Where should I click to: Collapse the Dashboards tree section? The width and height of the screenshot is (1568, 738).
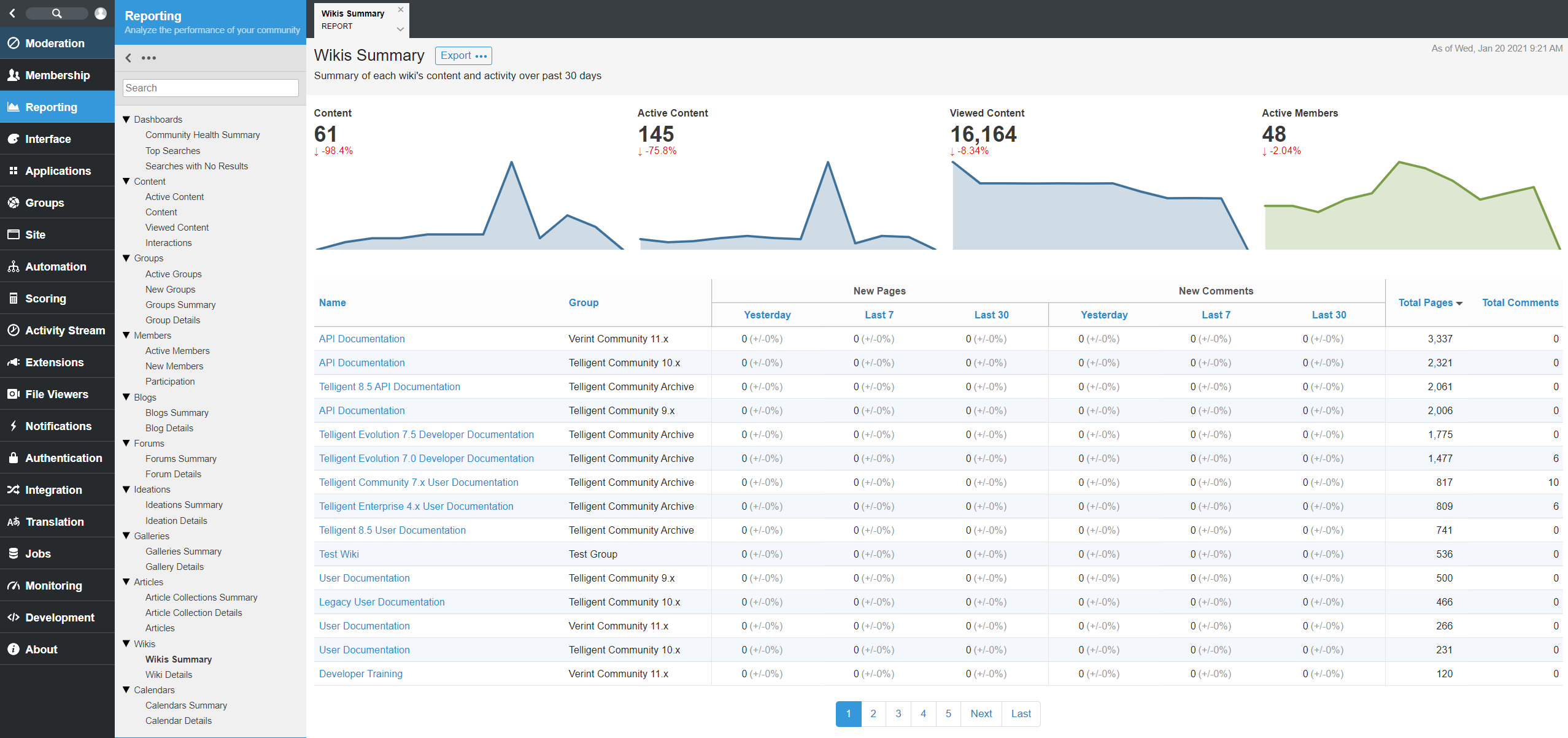pyautogui.click(x=126, y=120)
